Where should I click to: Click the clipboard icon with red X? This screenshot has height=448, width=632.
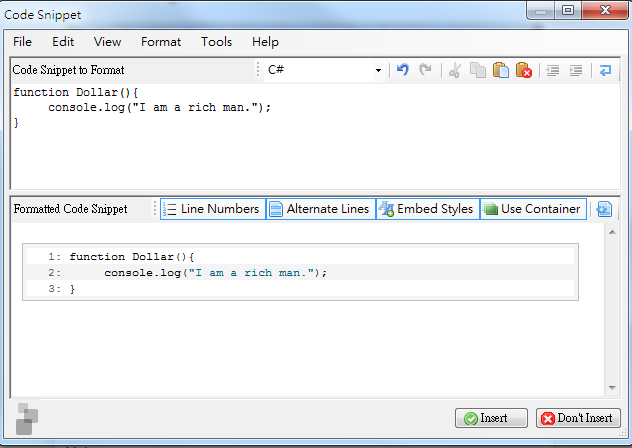point(524,70)
